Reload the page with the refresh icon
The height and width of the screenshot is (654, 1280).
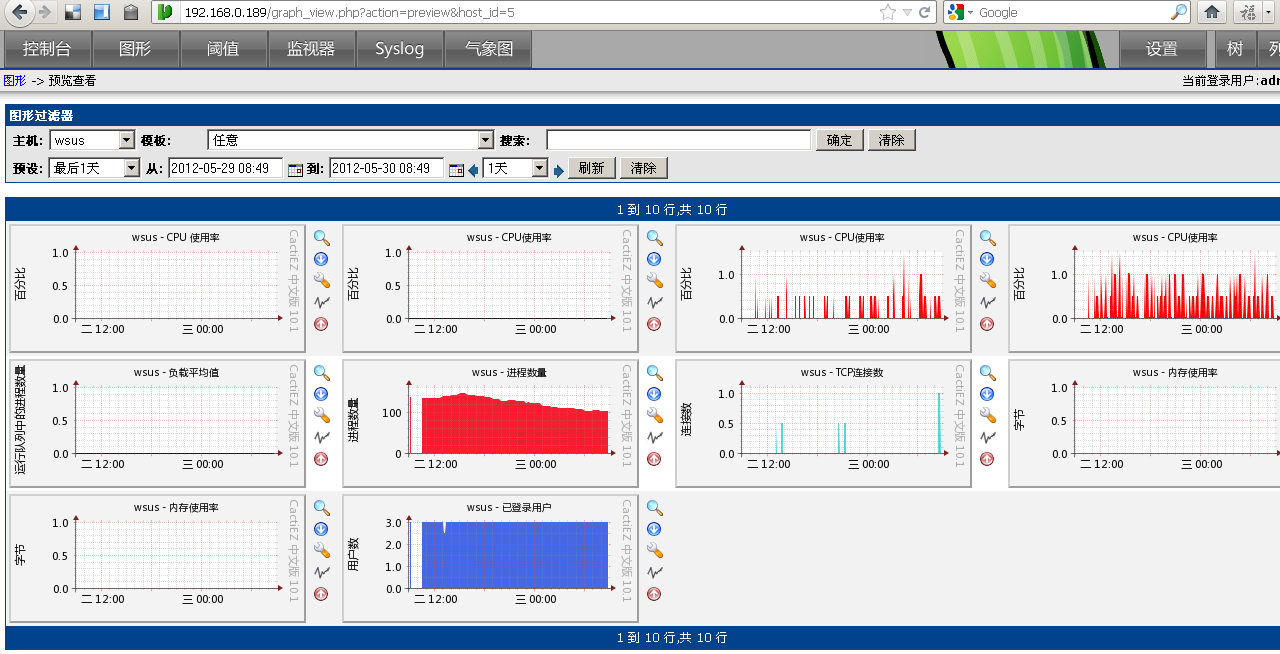[924, 12]
